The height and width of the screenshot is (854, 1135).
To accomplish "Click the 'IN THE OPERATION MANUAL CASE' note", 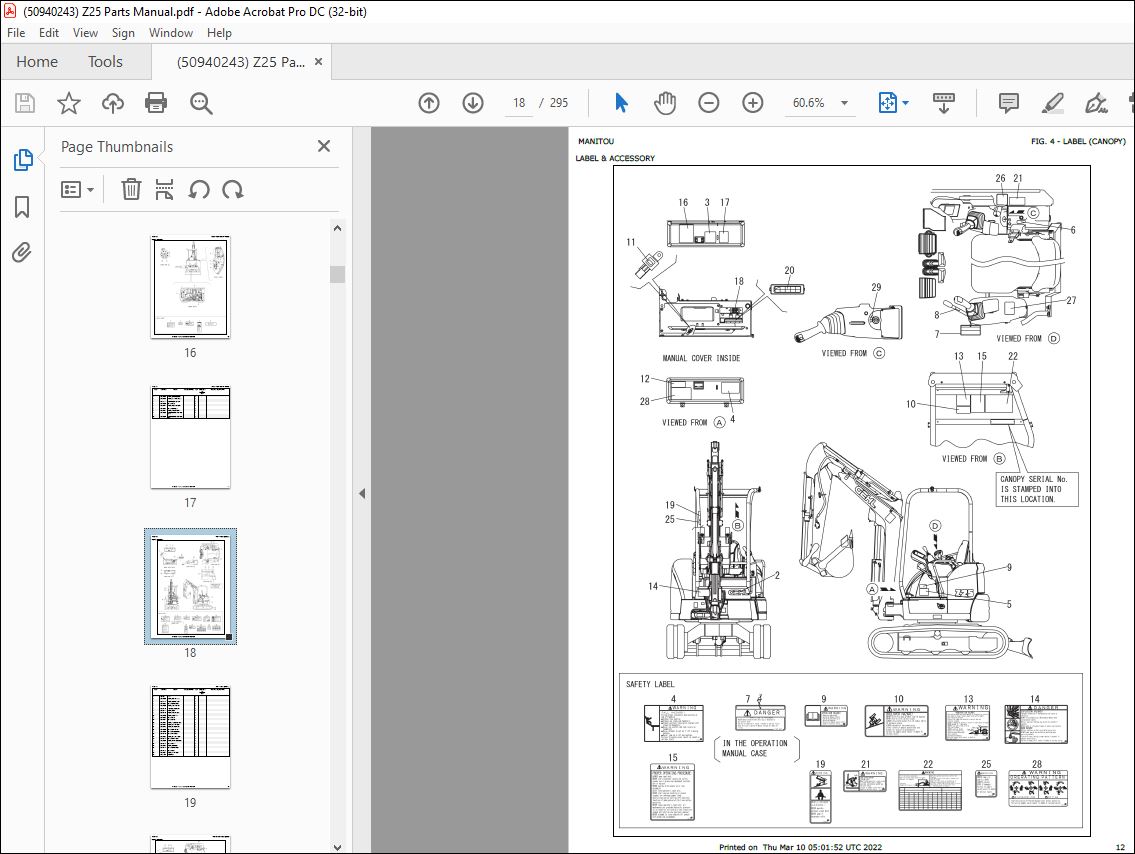I will pyautogui.click(x=754, y=748).
